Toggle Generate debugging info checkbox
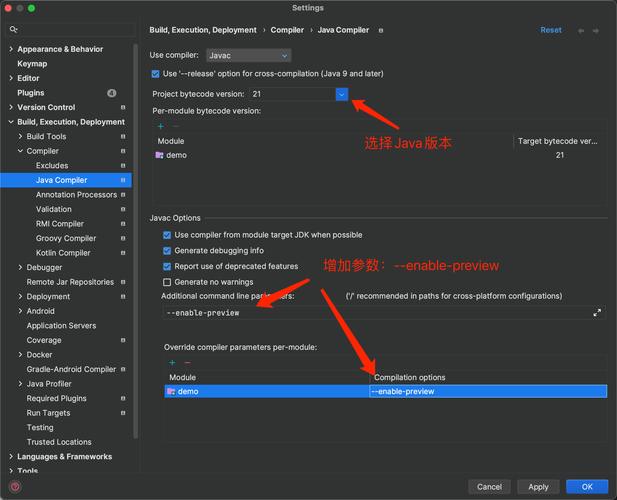The image size is (617, 500). (x=167, y=251)
